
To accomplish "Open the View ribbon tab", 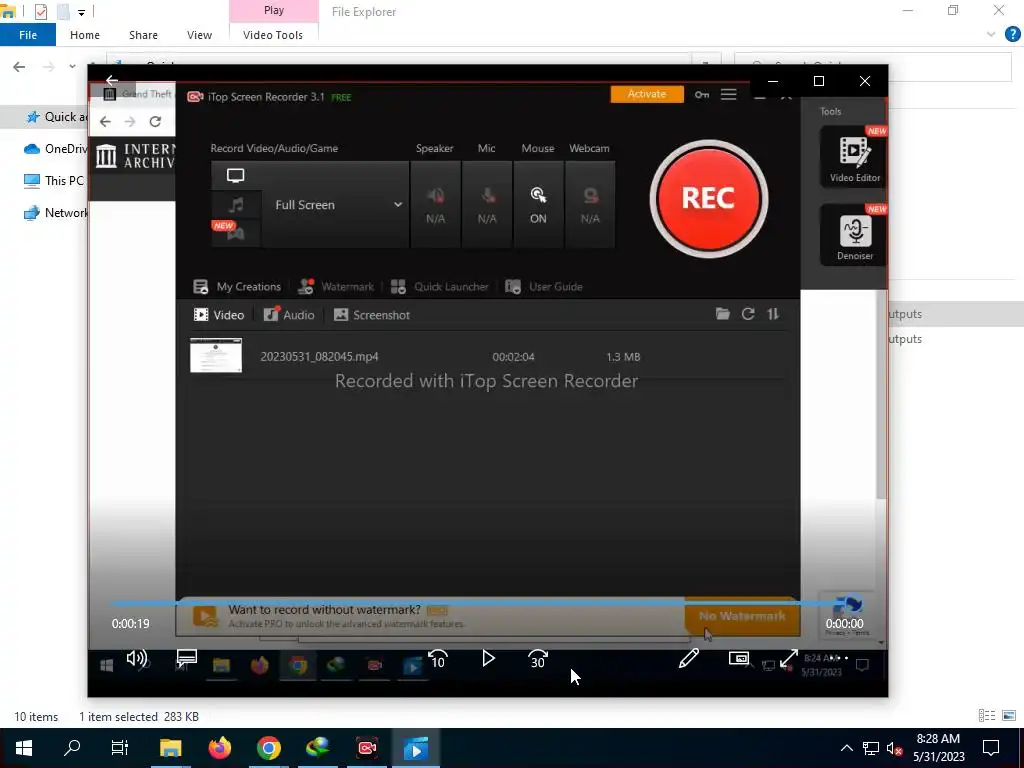I will tap(199, 35).
